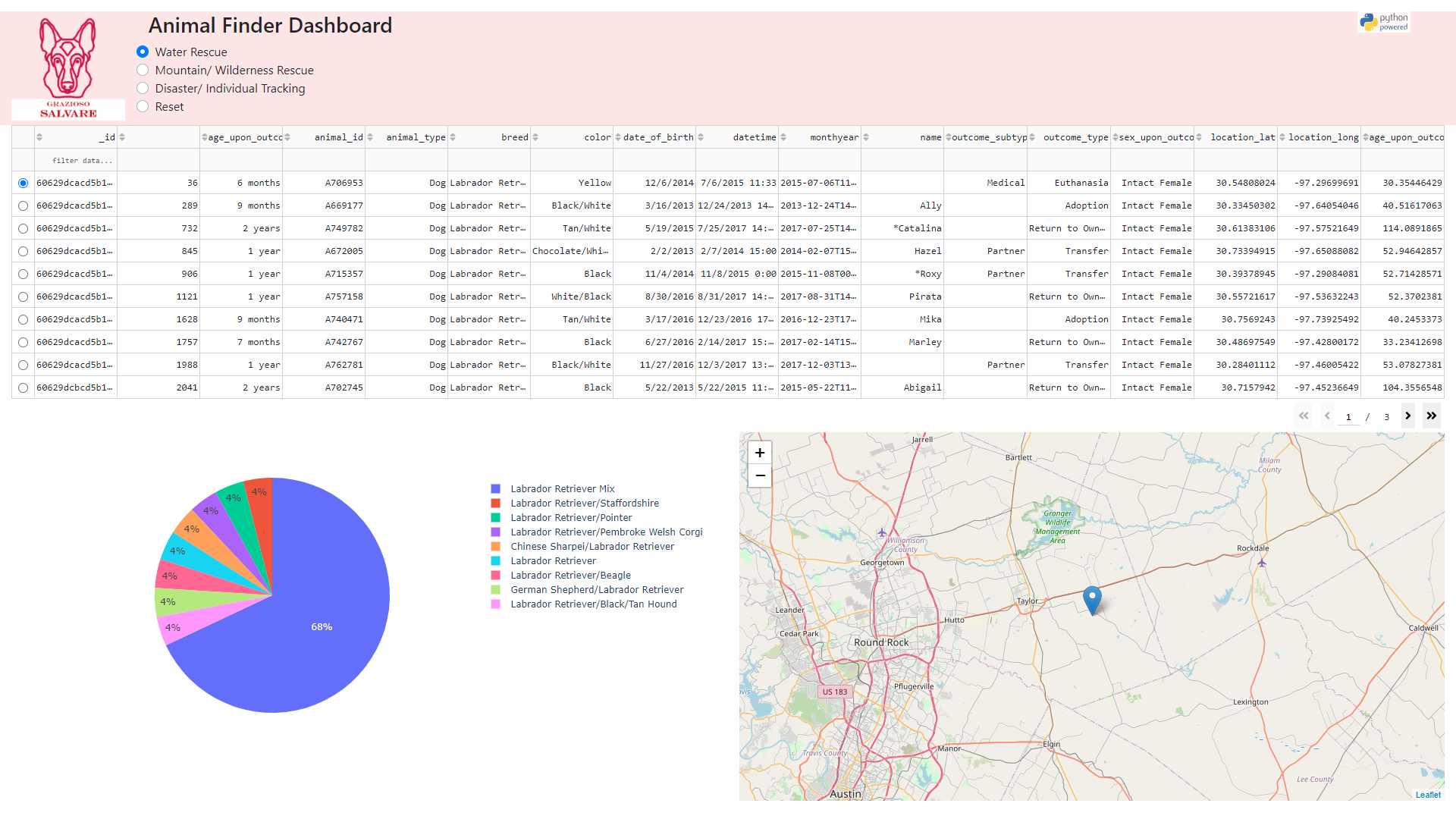Image resolution: width=1456 pixels, height=819 pixels.
Task: Toggle Labrador Retriever/Black/Tan Hound legend entry
Action: point(584,604)
